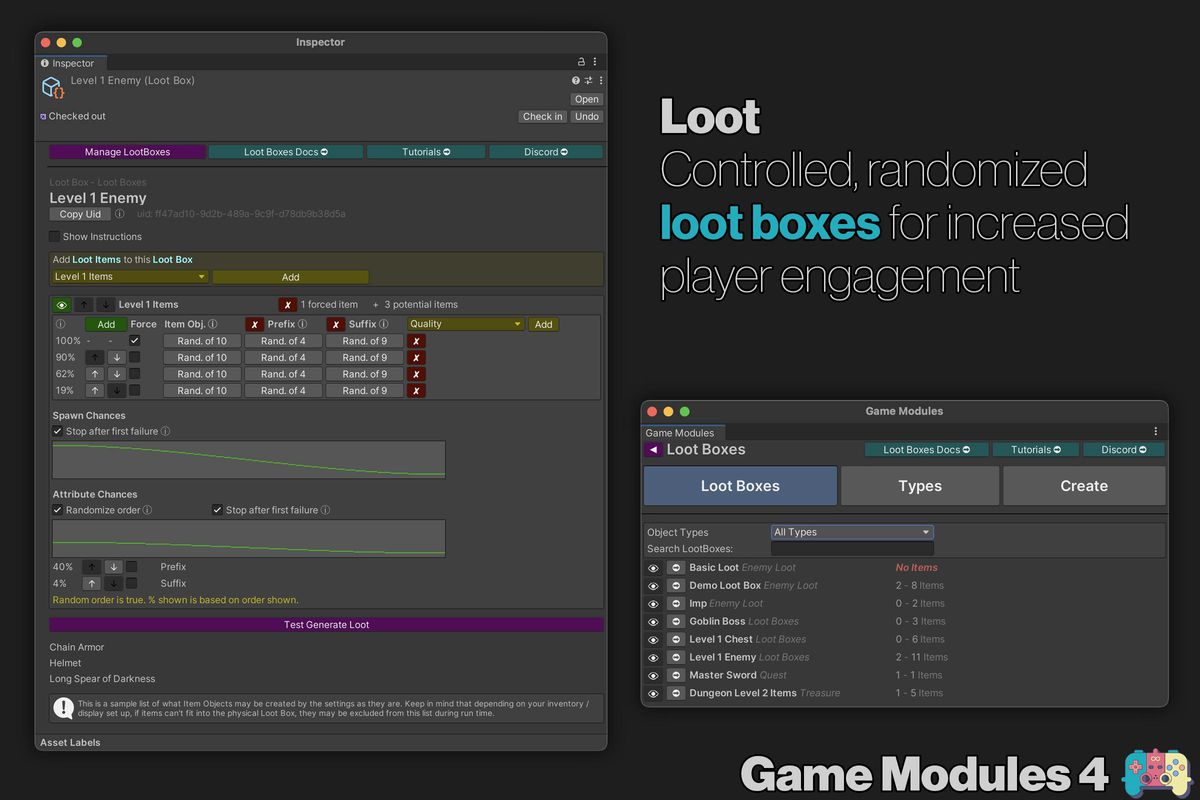Remove the Prefix column with its red X
This screenshot has width=1200, height=800.
[254, 324]
